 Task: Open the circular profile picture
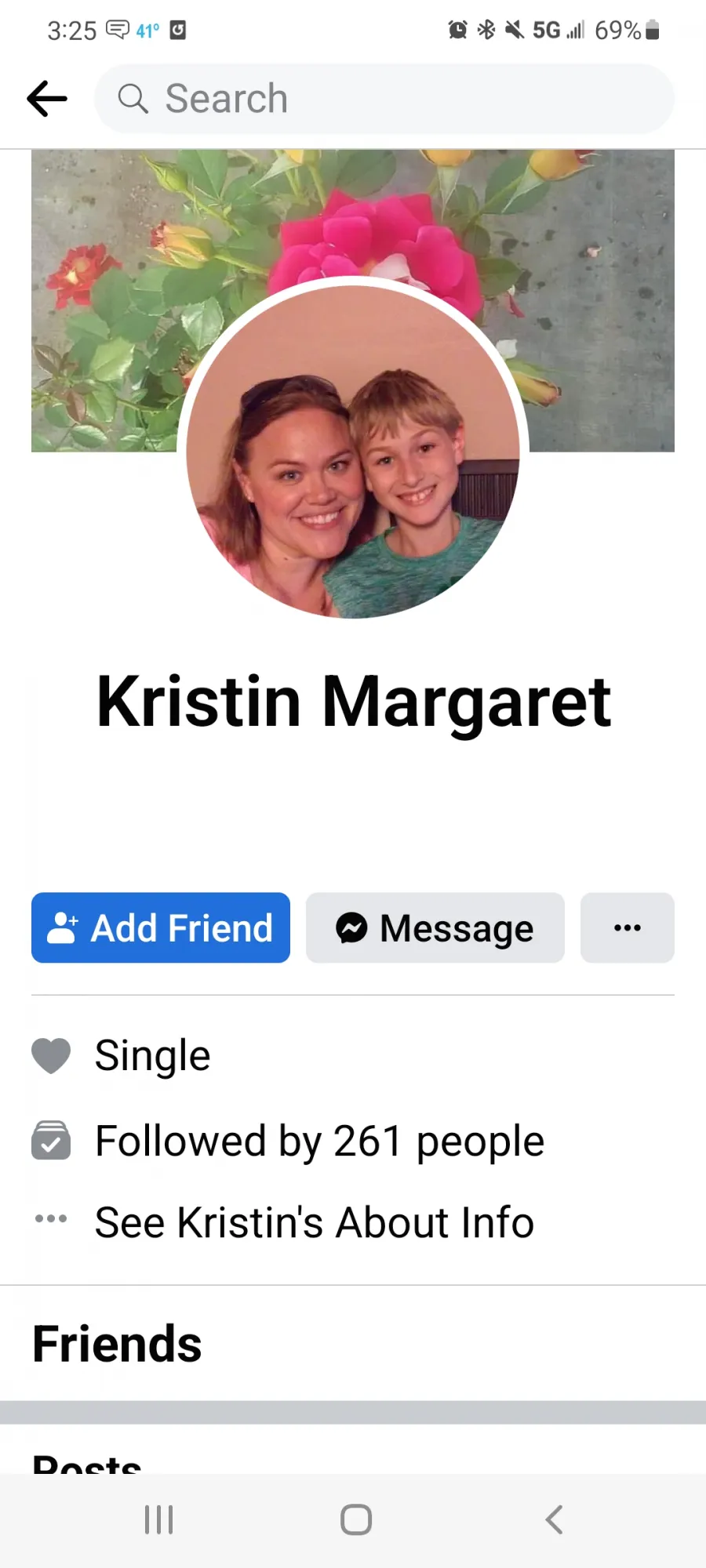click(x=353, y=448)
